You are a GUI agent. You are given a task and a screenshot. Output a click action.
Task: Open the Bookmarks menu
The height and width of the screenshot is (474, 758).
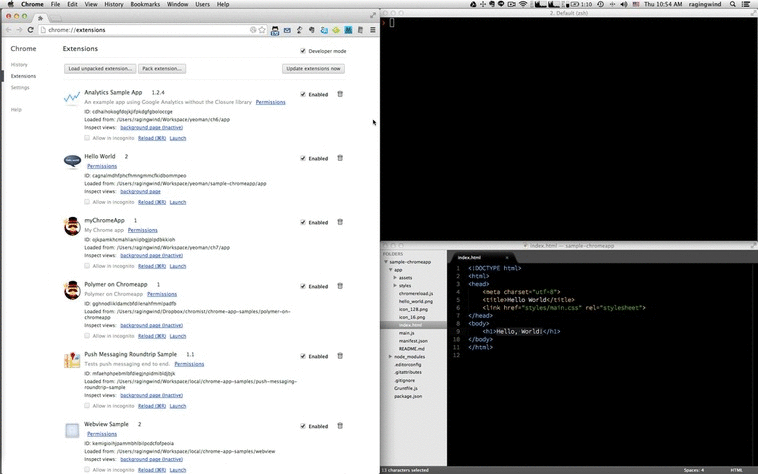coord(145,4)
